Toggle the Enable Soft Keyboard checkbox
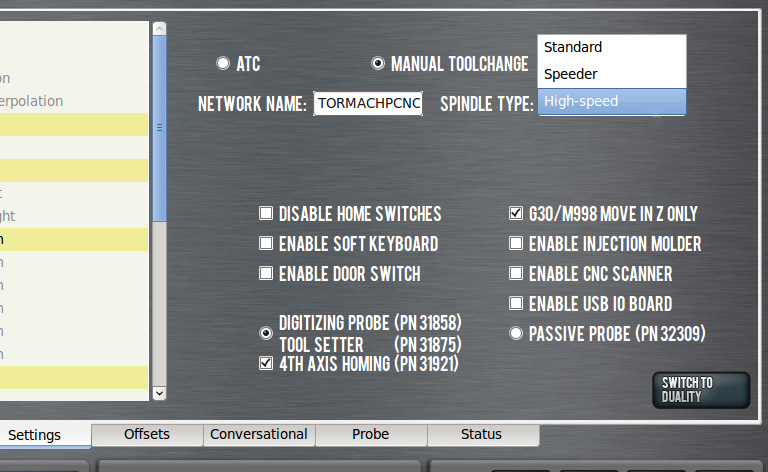Image resolution: width=768 pixels, height=472 pixels. (x=266, y=243)
